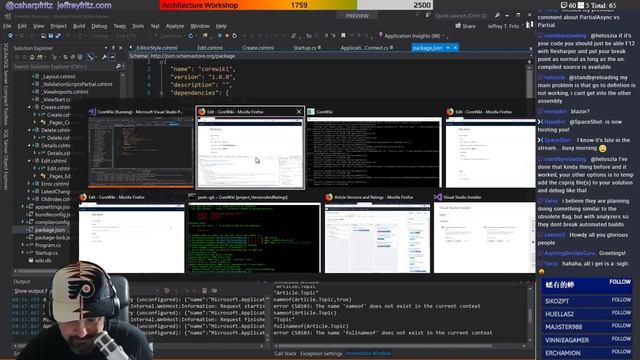Collapse the Delete.cshtml tree node

pyautogui.click(x=29, y=130)
